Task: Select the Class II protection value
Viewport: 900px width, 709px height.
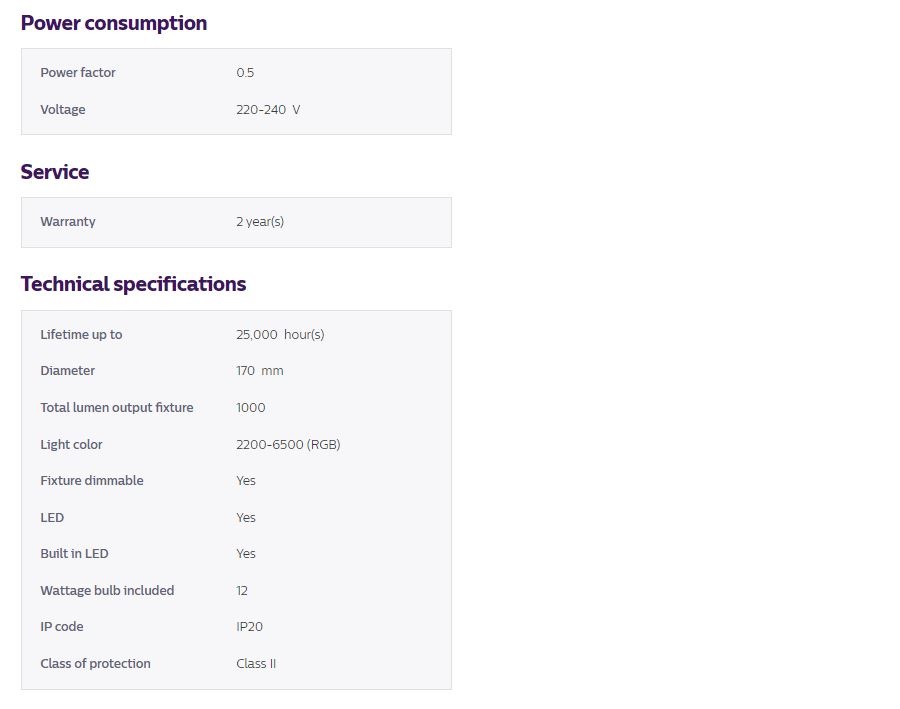Action: click(256, 664)
